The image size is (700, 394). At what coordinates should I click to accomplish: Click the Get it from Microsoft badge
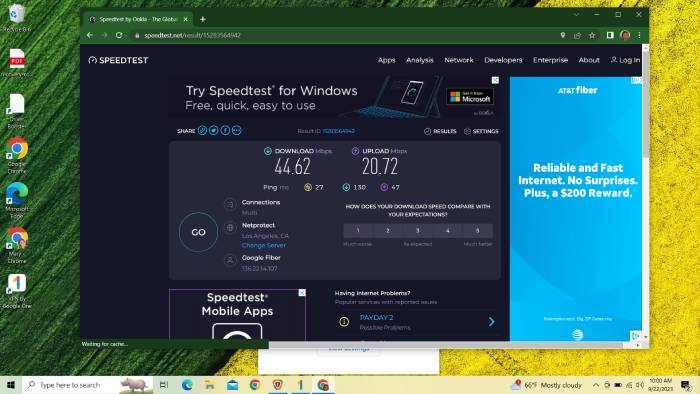point(470,96)
